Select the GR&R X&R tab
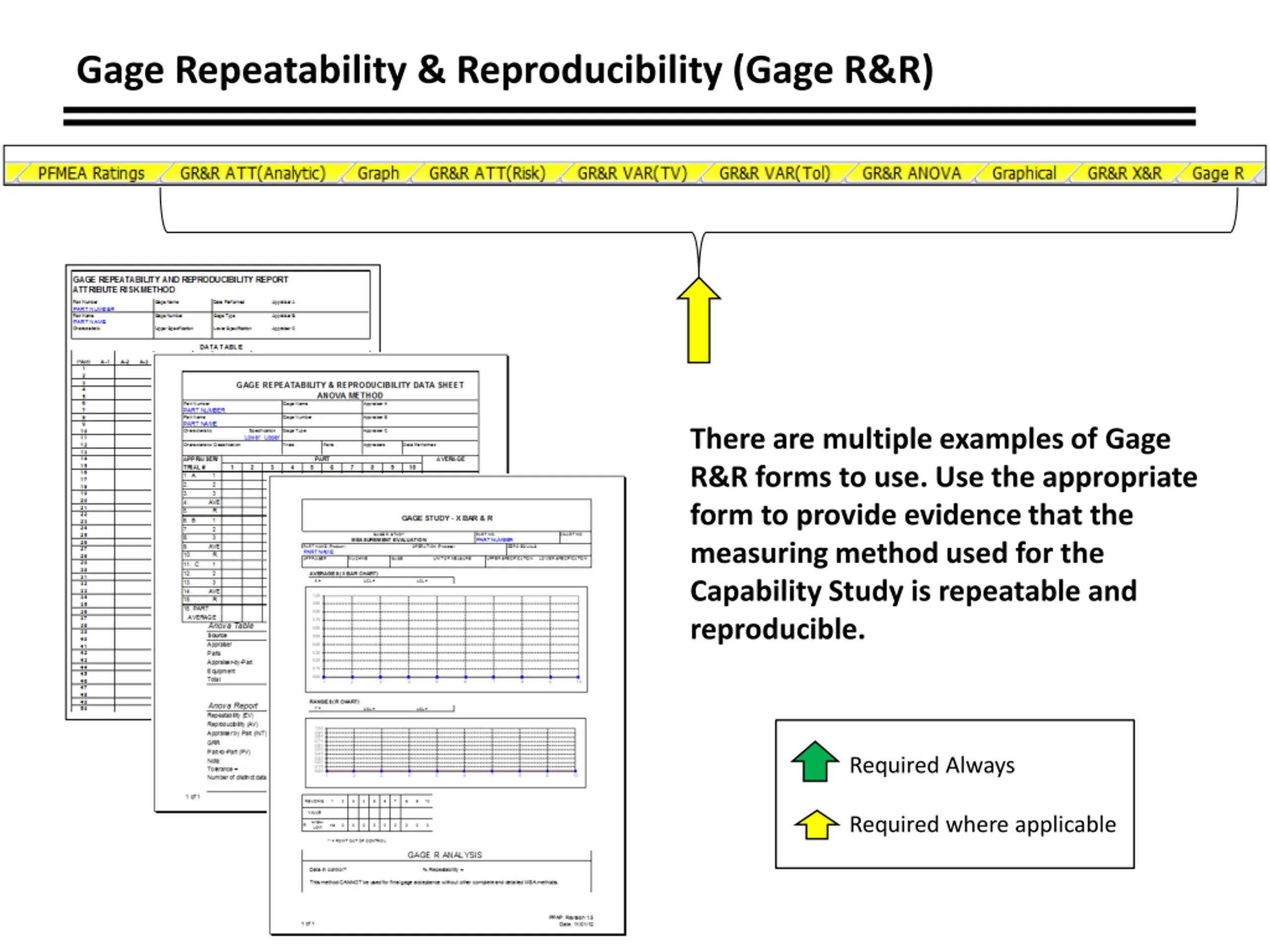 1124,174
